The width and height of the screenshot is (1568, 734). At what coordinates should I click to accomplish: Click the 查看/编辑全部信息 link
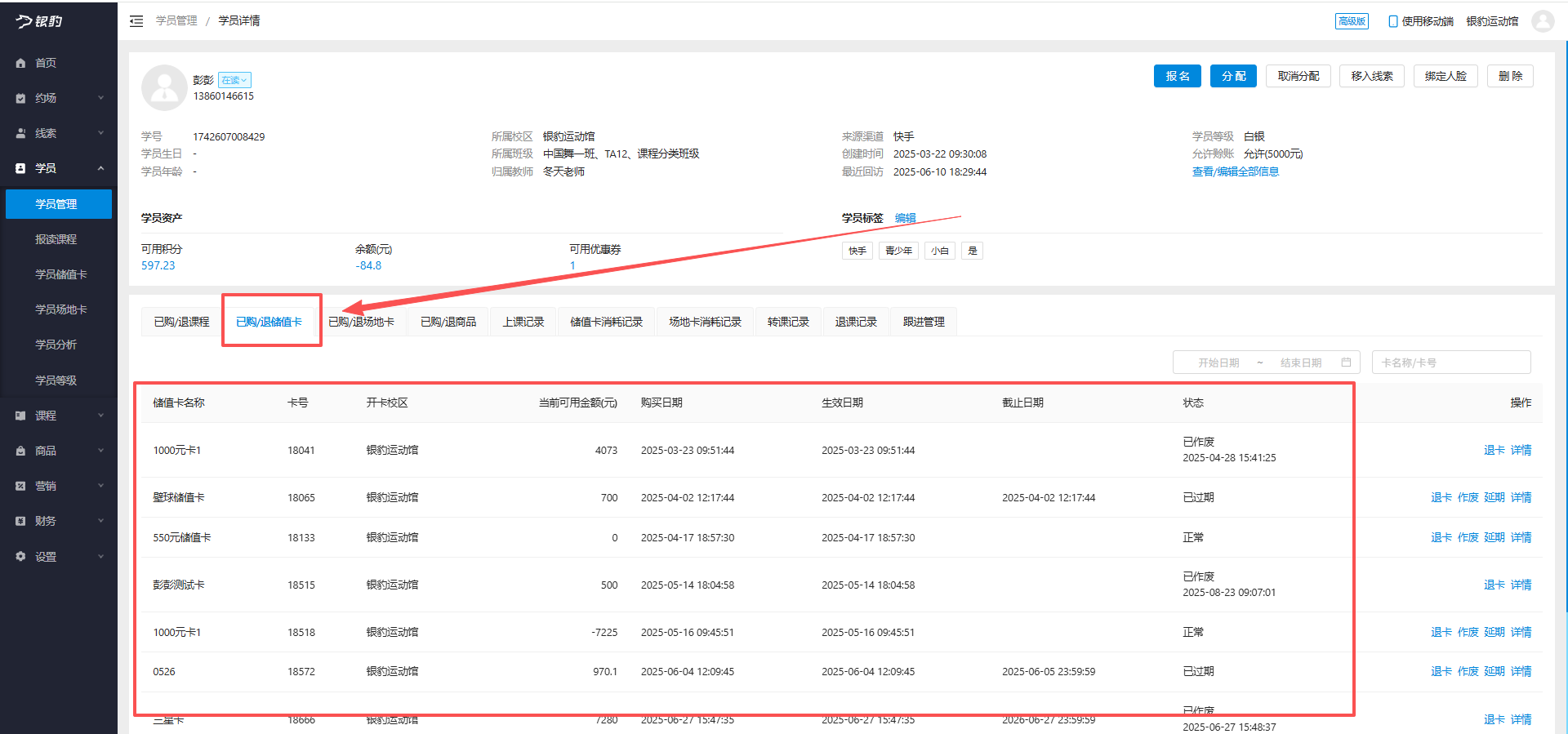1235,171
